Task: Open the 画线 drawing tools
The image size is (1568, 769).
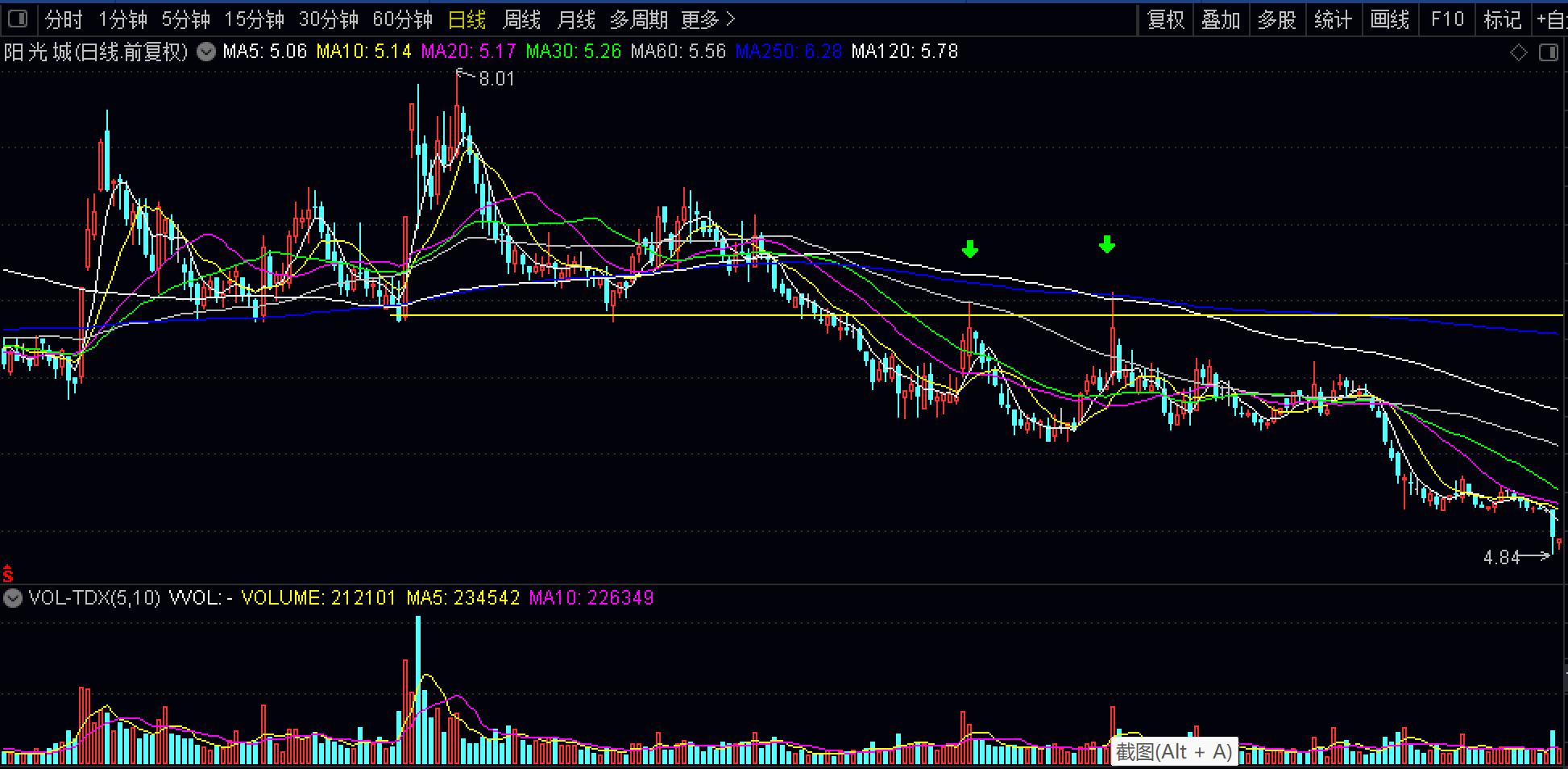Action: pyautogui.click(x=1390, y=19)
